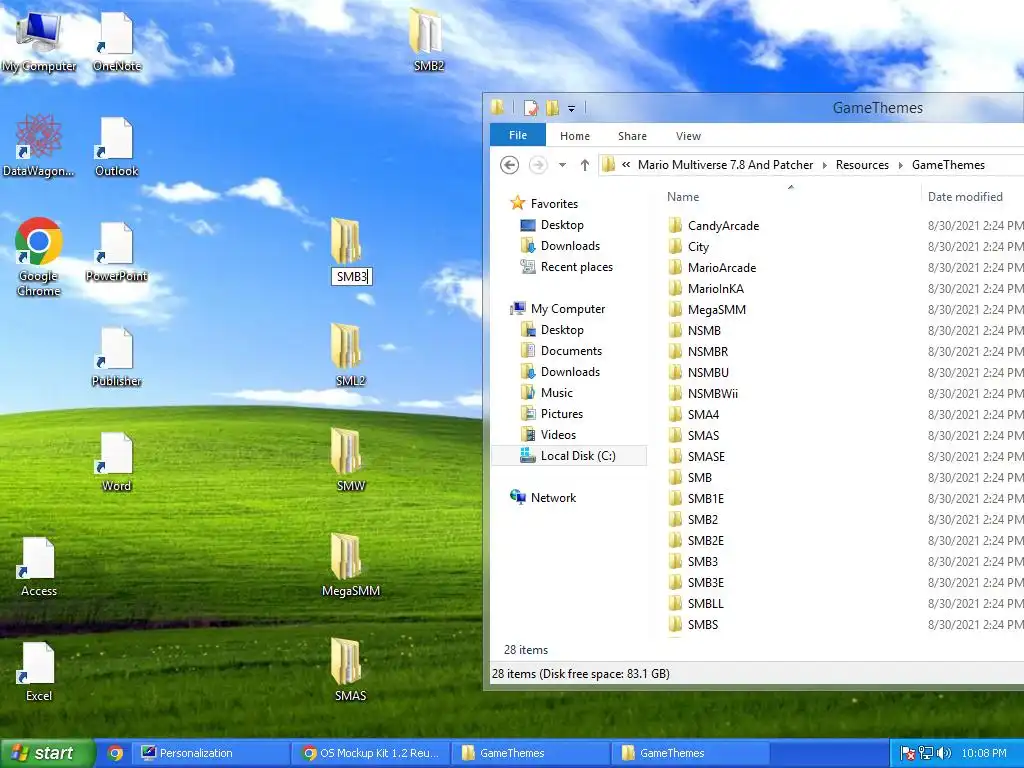
Task: Go up one folder level with Up arrow
Action: (x=584, y=165)
